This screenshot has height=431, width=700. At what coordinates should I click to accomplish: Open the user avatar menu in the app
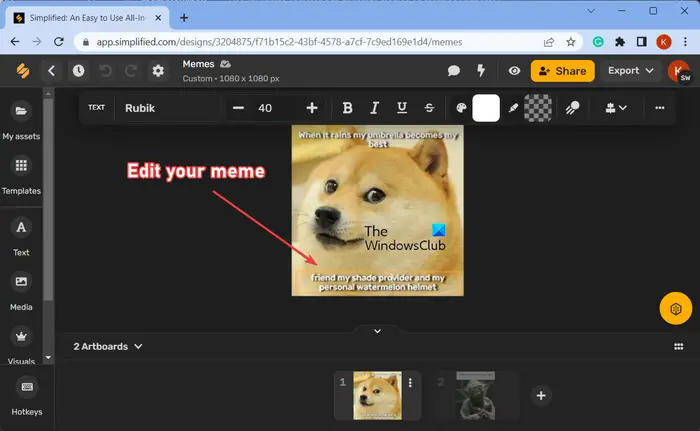point(679,71)
